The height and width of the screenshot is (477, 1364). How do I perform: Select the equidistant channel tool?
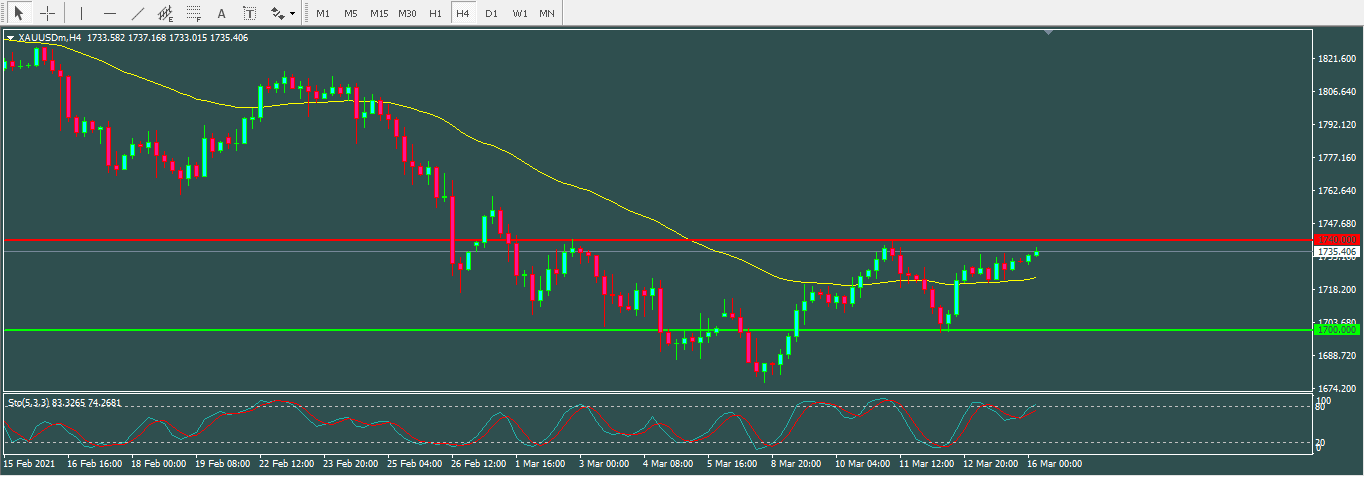(x=165, y=14)
